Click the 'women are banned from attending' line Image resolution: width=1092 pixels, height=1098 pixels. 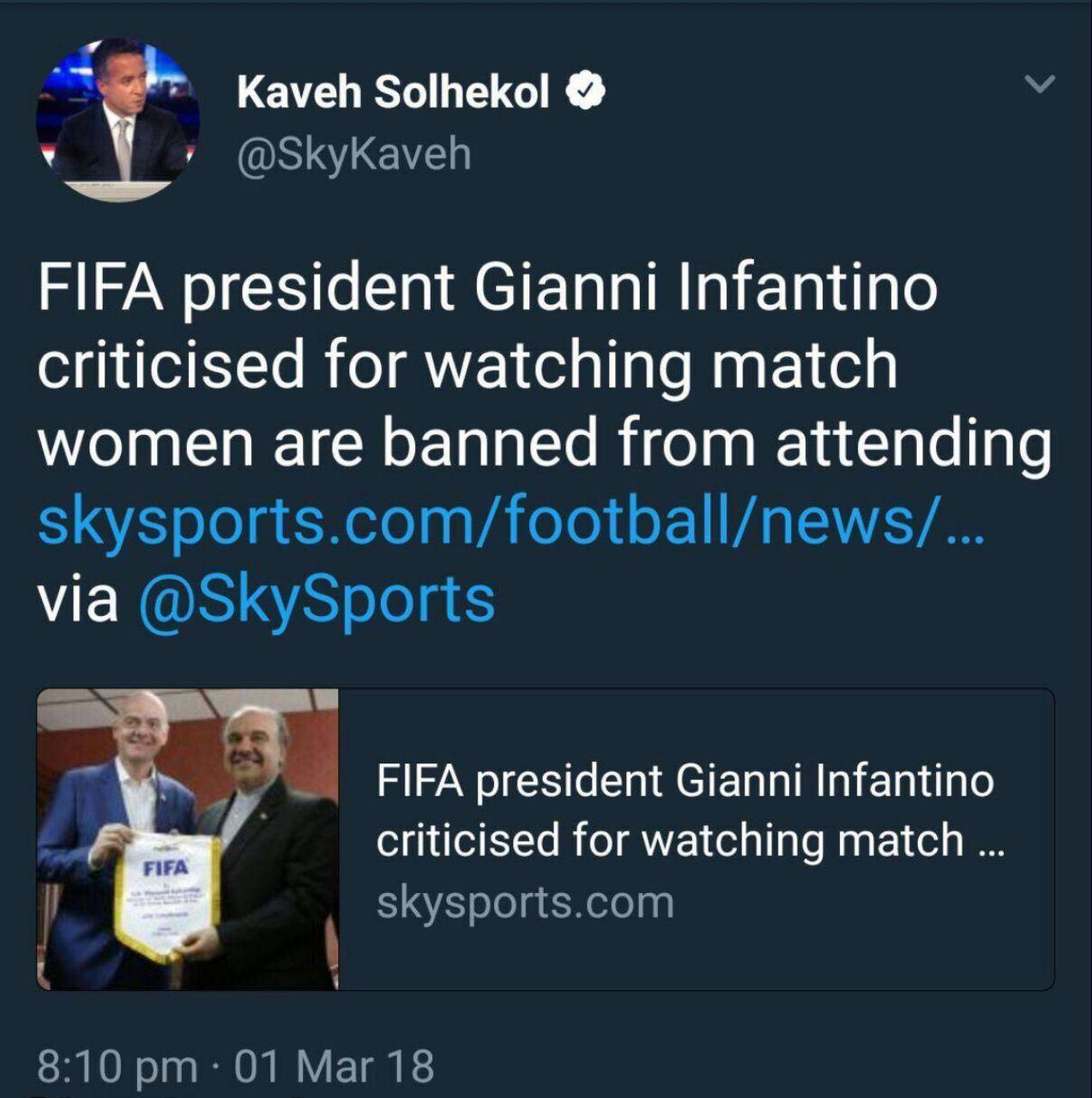[x=544, y=443]
